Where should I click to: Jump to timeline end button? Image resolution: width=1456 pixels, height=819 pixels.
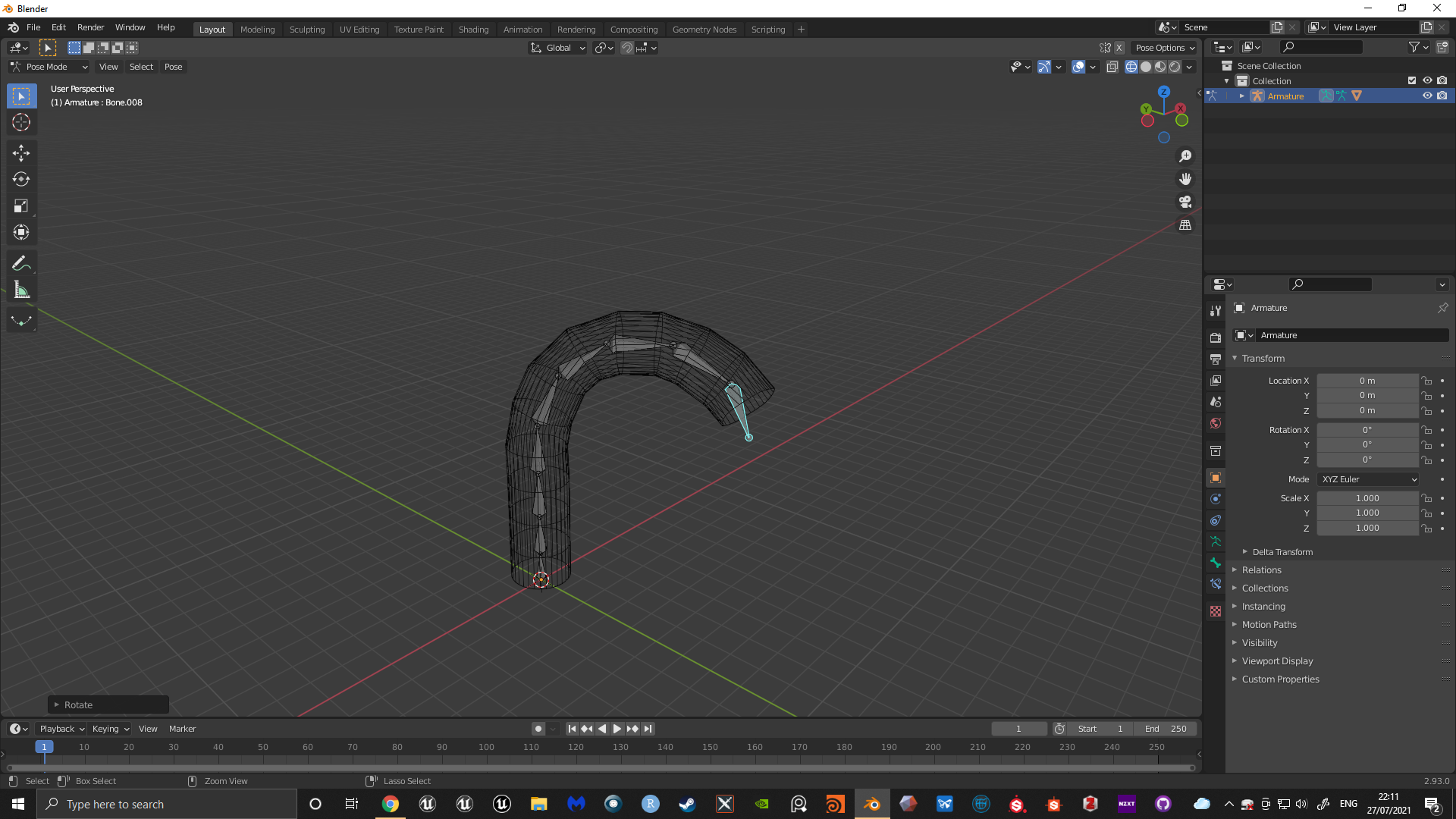coord(648,729)
